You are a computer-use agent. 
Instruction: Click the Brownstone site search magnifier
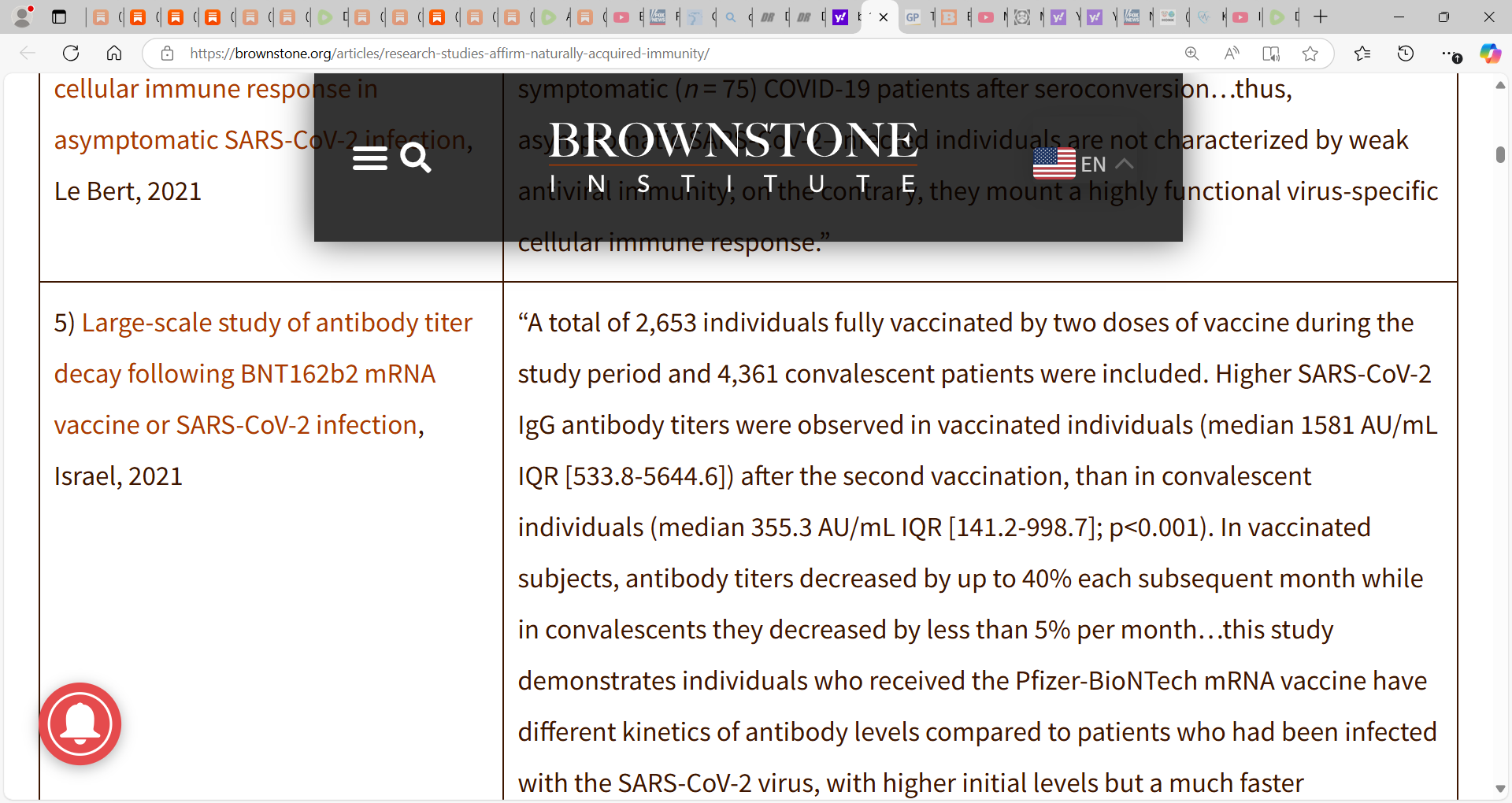click(415, 158)
